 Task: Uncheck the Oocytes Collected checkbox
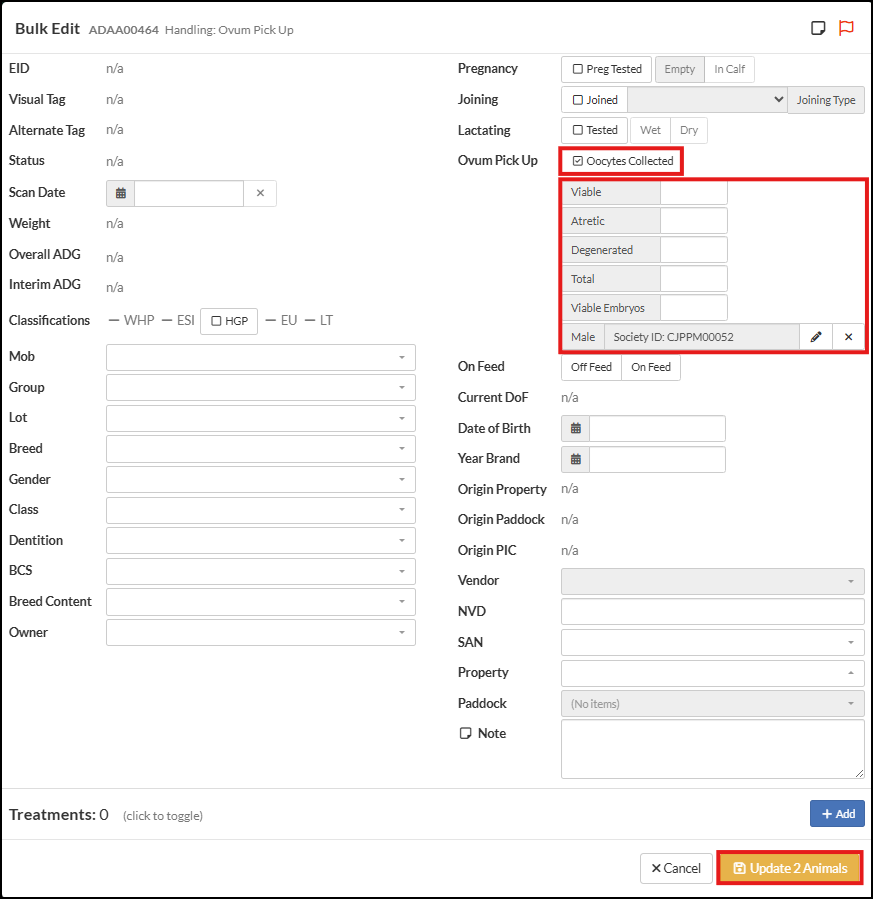pyautogui.click(x=578, y=161)
